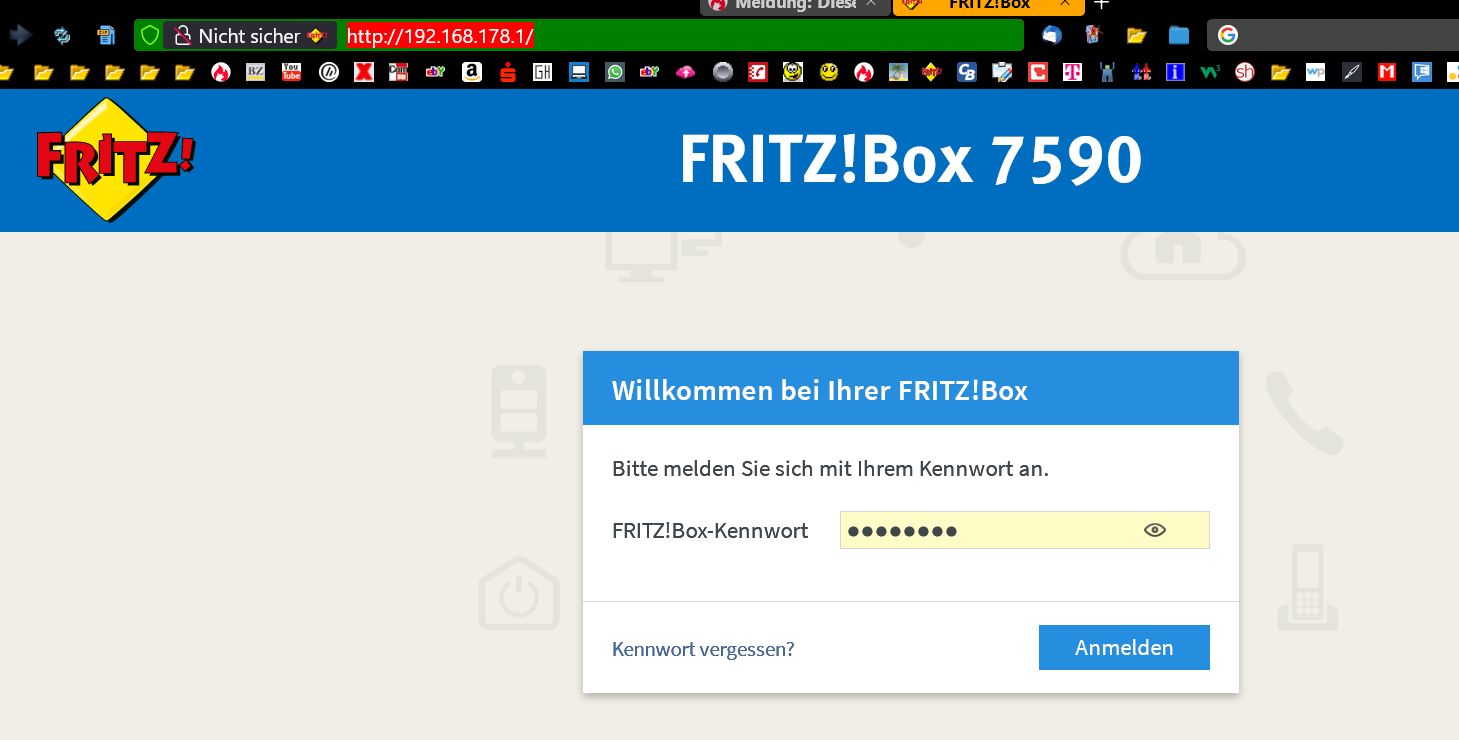Focus the Google search box
Viewport: 1459px width, 740px height.
click(x=1333, y=35)
